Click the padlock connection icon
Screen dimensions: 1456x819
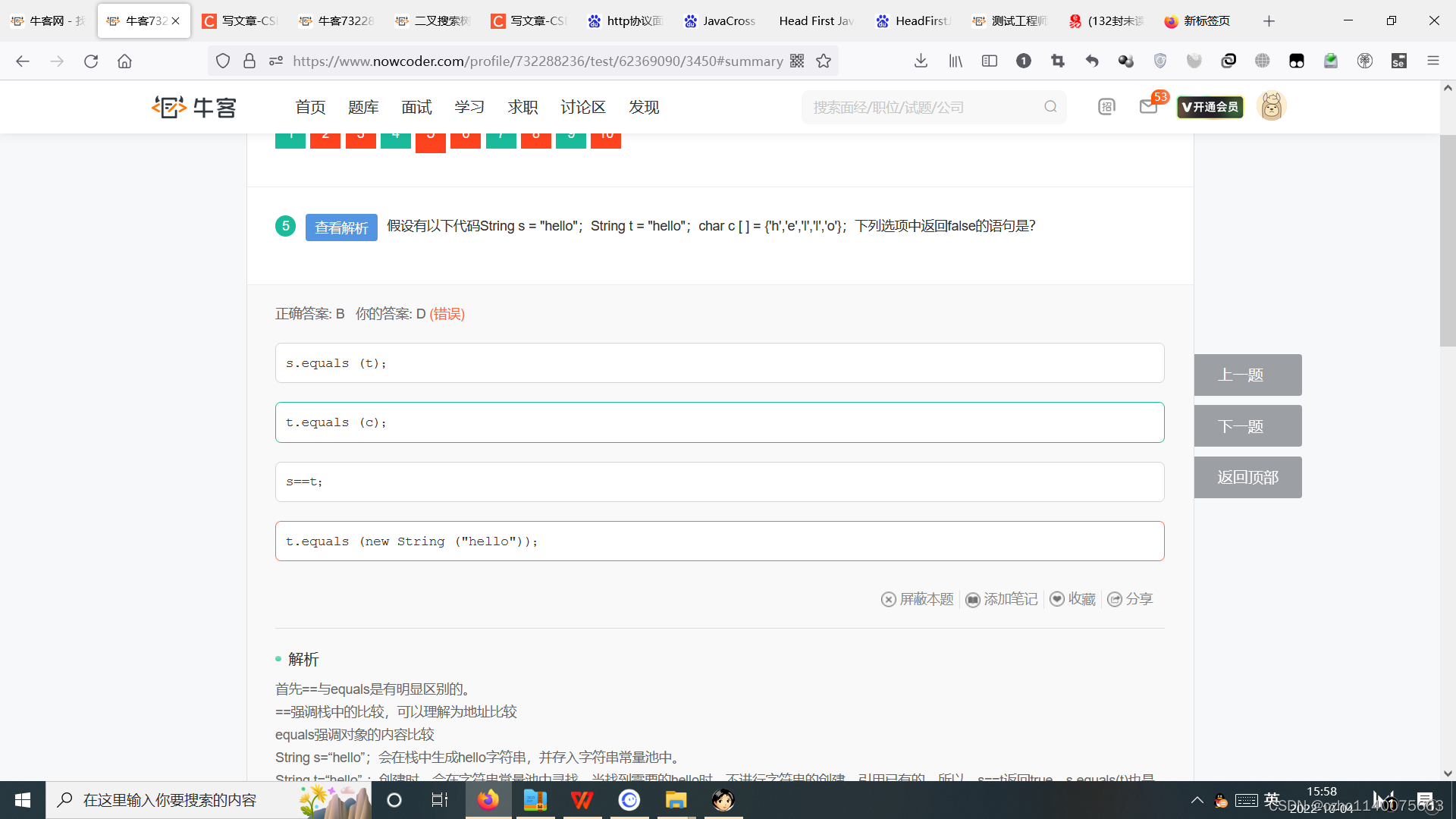[249, 61]
